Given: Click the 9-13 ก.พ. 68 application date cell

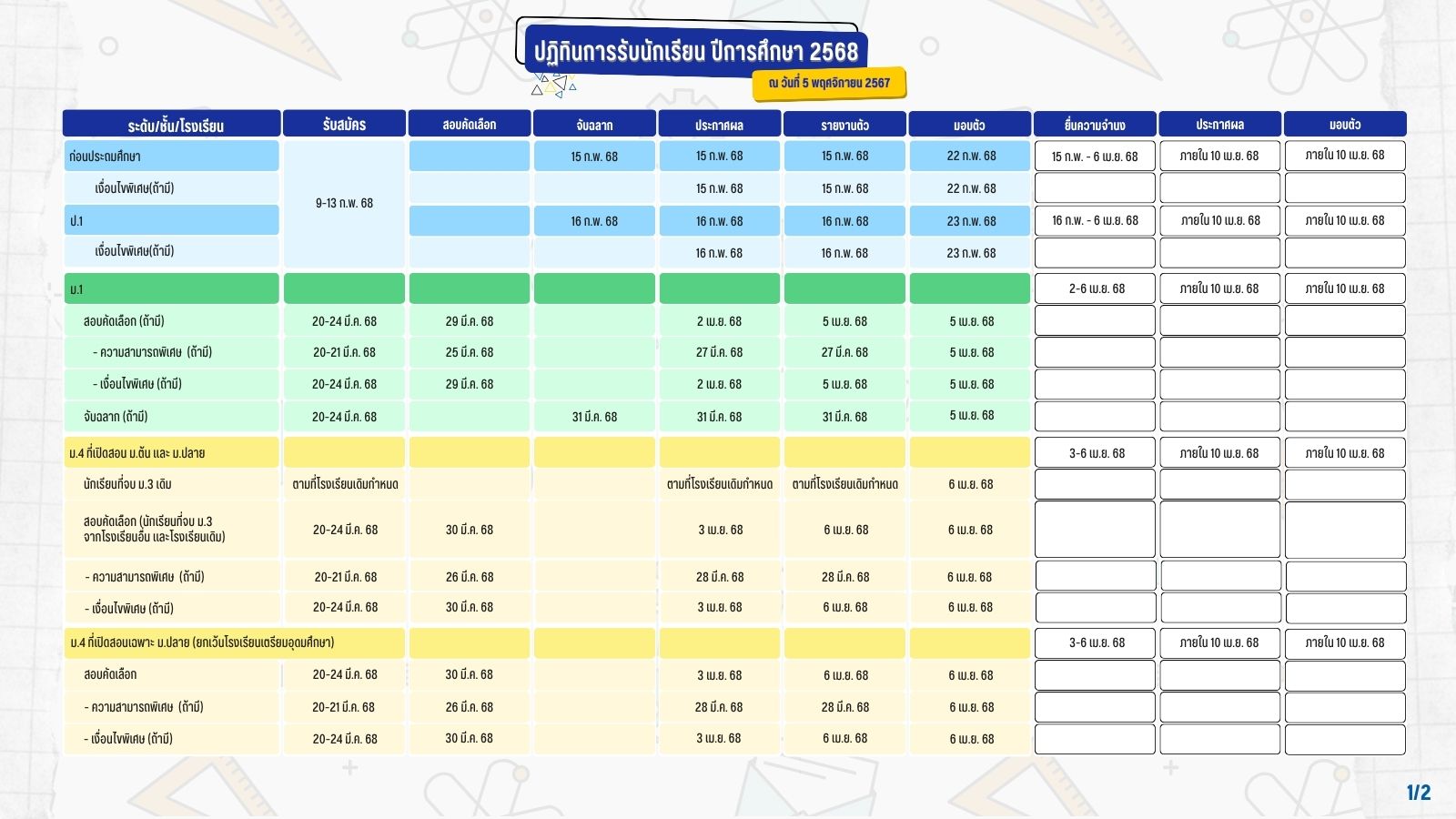Looking at the screenshot, I should (x=344, y=203).
